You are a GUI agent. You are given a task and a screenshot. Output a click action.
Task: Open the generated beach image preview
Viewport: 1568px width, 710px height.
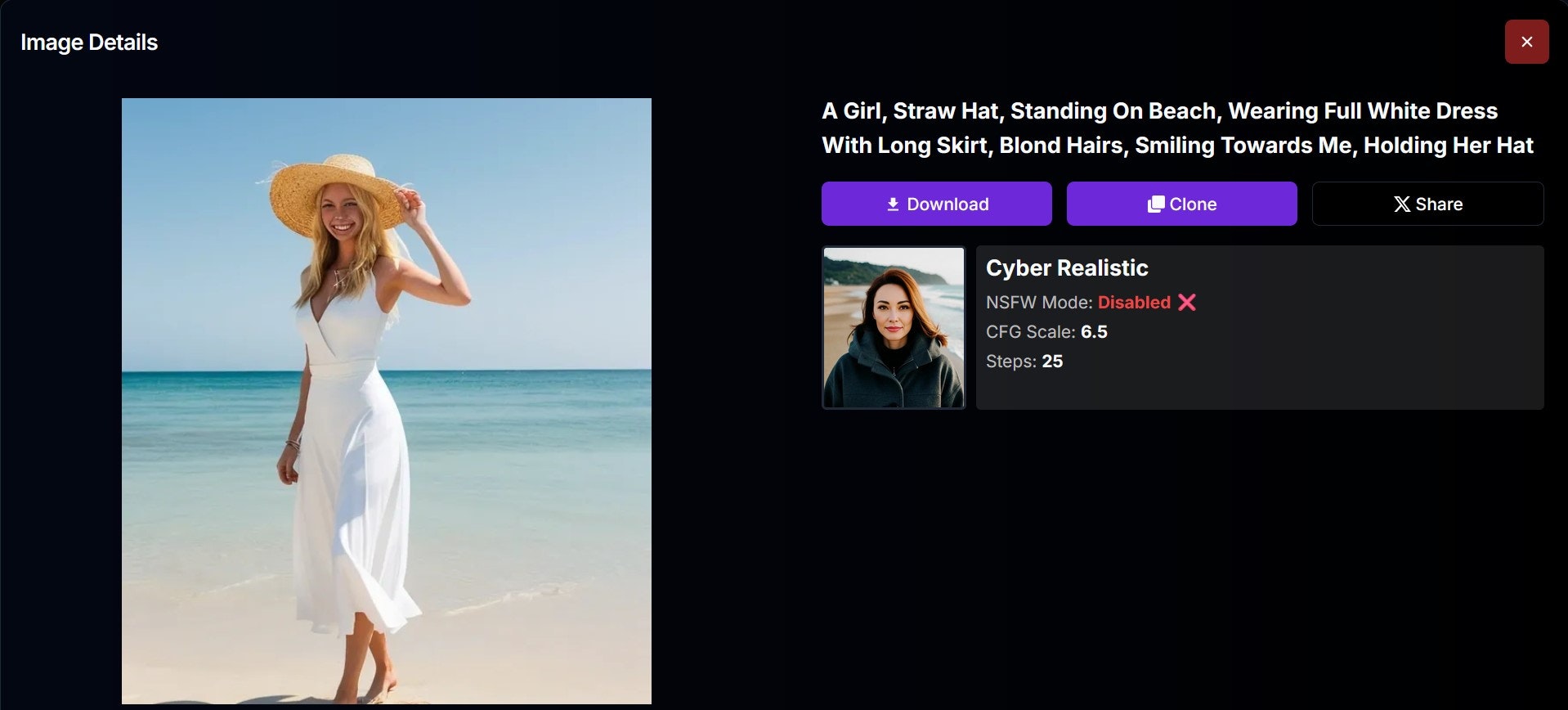387,401
